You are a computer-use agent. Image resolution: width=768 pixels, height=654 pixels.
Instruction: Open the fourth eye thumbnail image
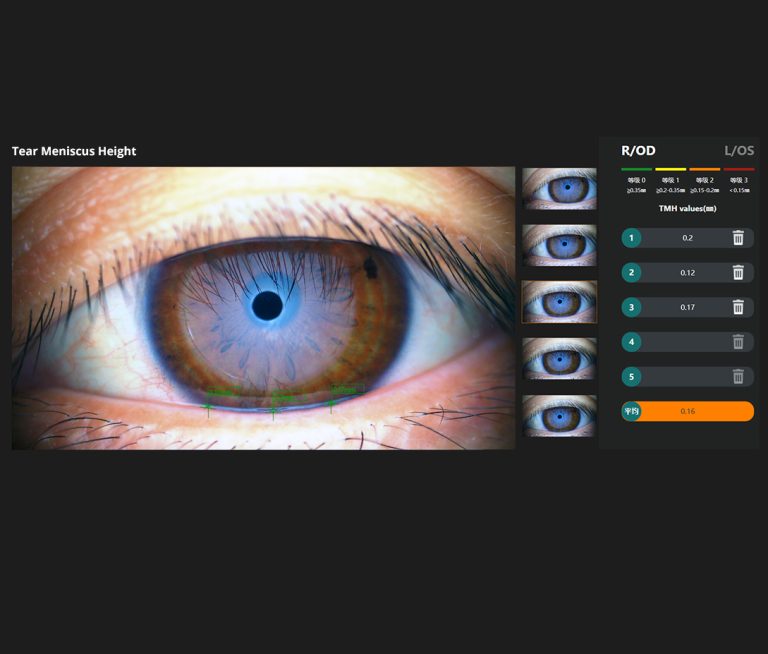[559, 358]
